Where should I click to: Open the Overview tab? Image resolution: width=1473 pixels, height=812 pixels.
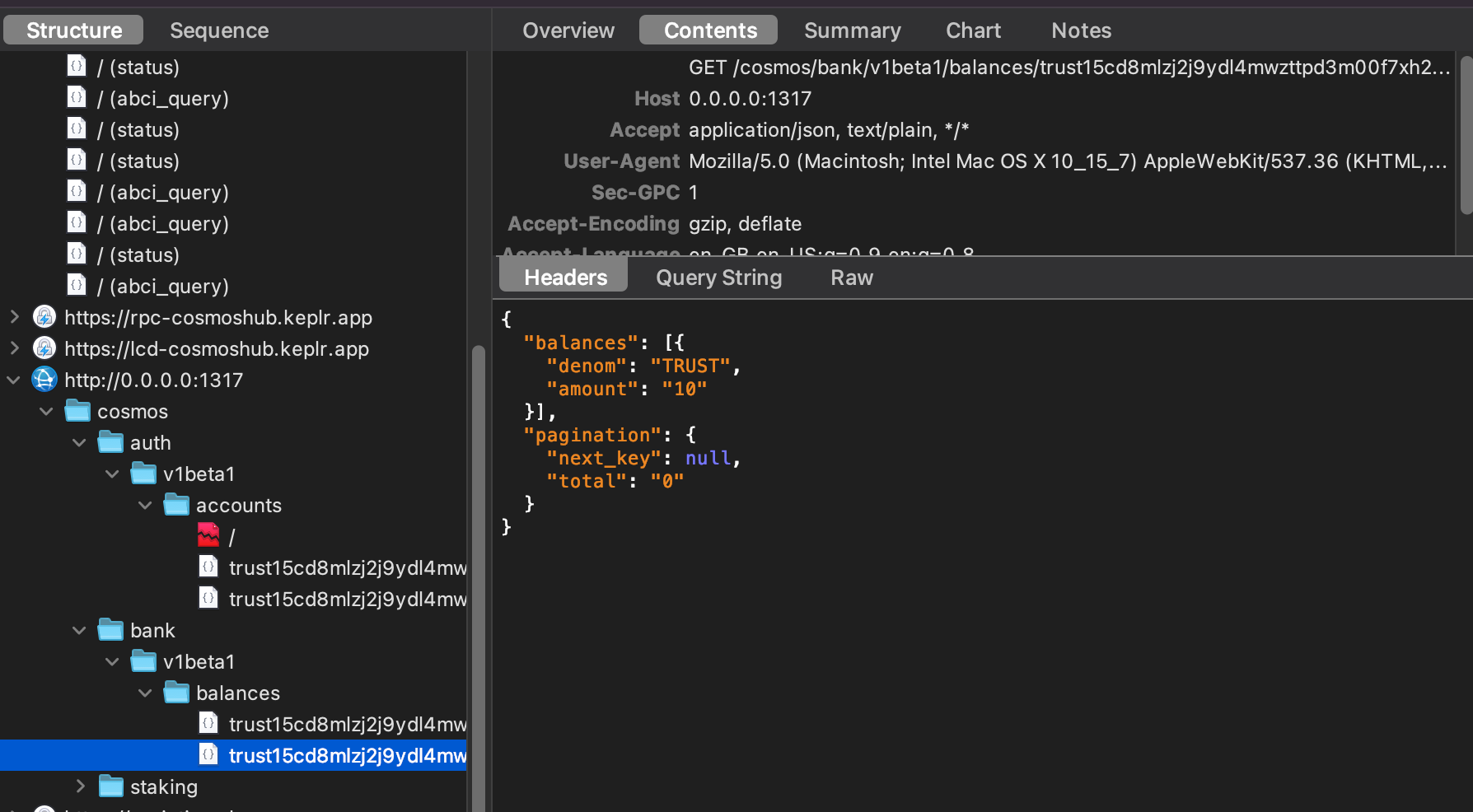click(x=568, y=30)
